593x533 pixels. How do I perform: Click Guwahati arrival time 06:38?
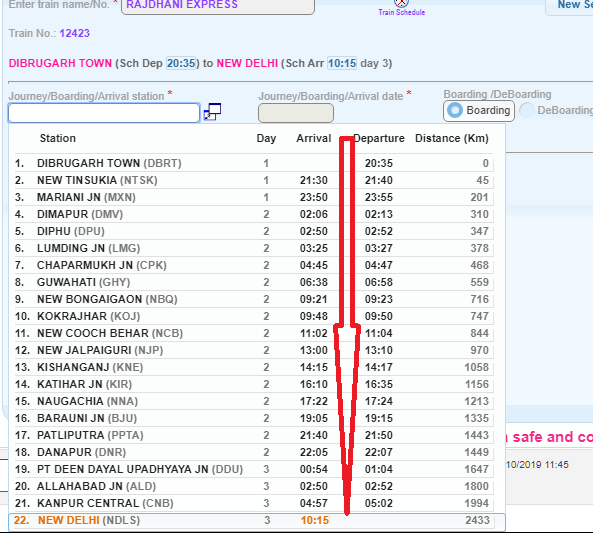coord(314,282)
